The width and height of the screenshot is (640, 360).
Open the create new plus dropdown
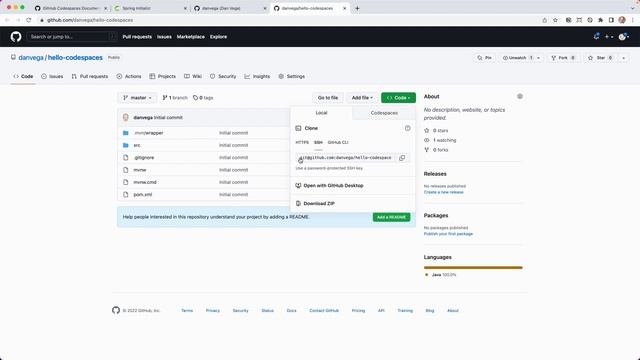(609, 37)
